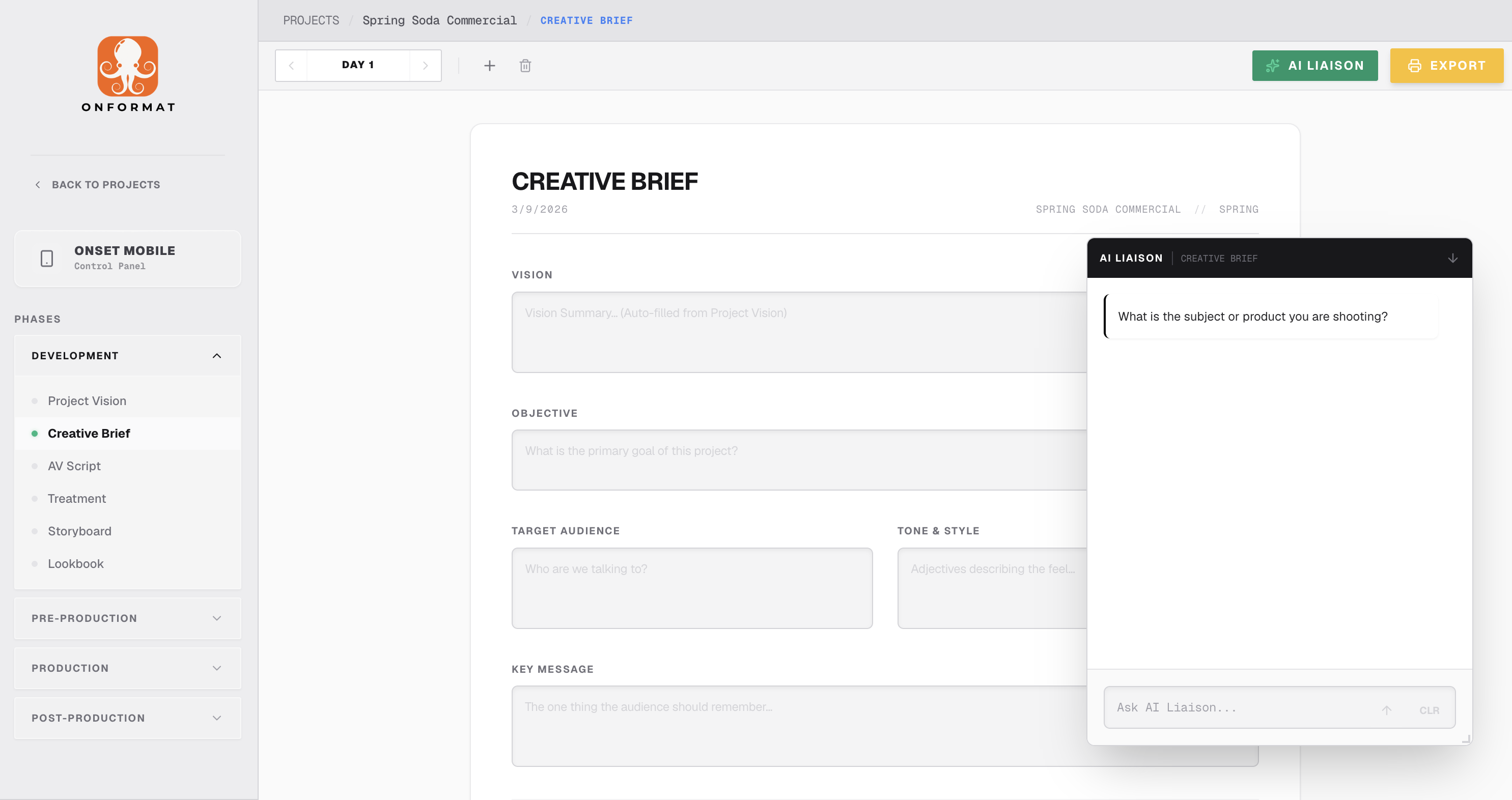Minimize the AI Liaison panel with the down arrow

[x=1453, y=258]
